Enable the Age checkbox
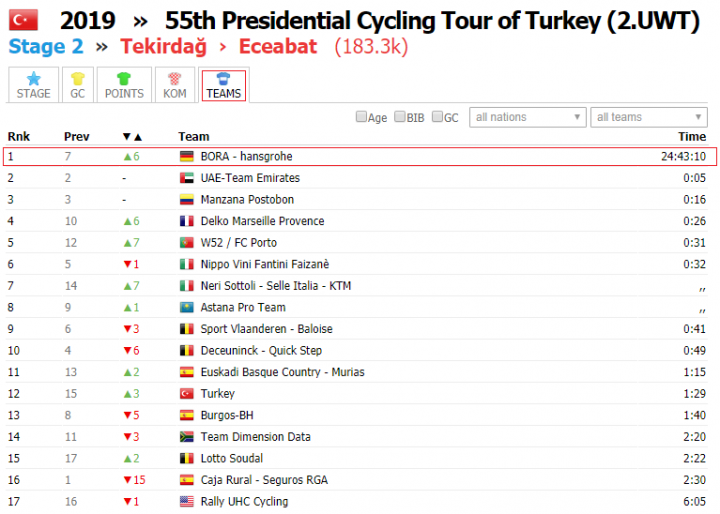 tap(361, 117)
